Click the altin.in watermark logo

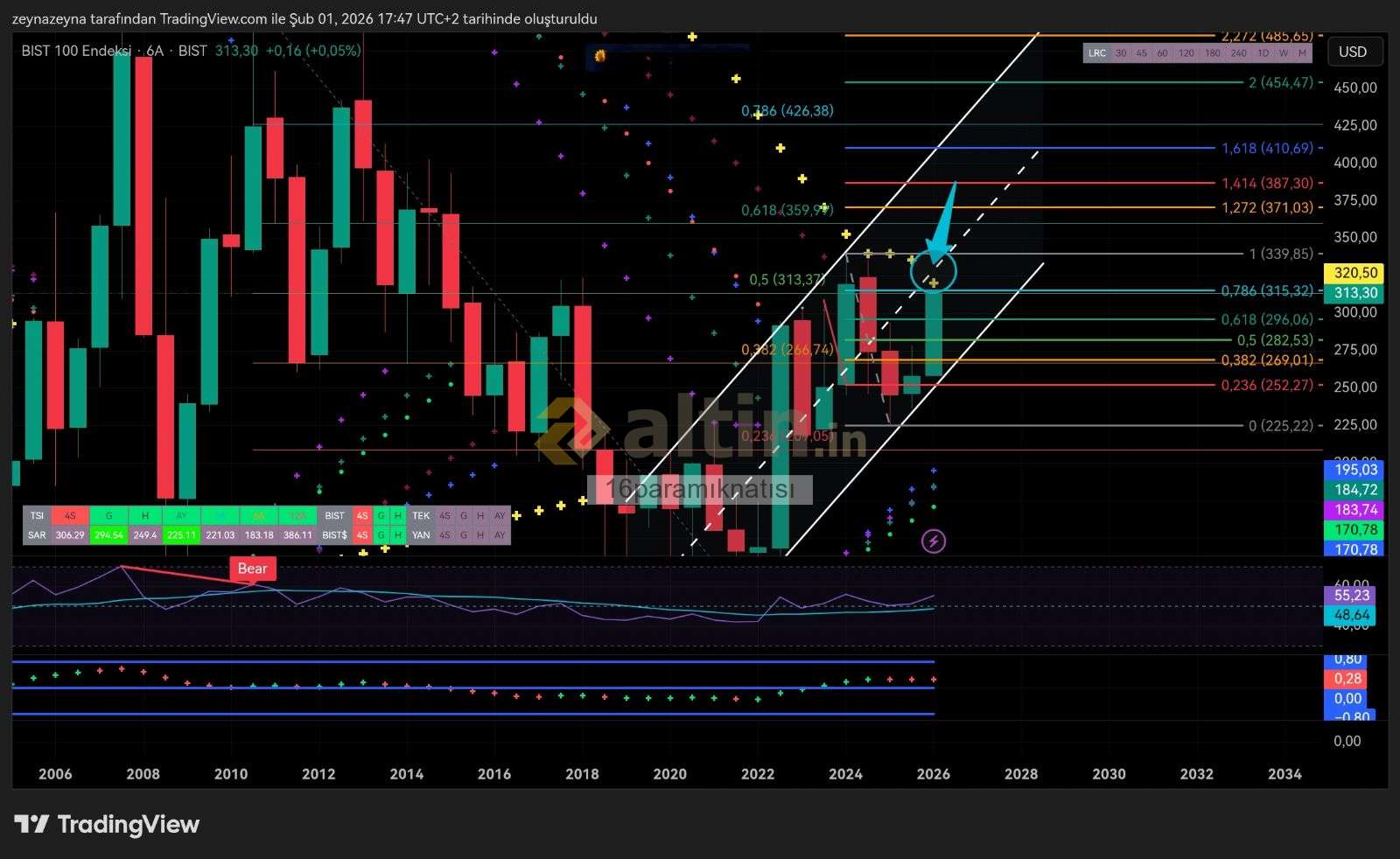[x=700, y=429]
